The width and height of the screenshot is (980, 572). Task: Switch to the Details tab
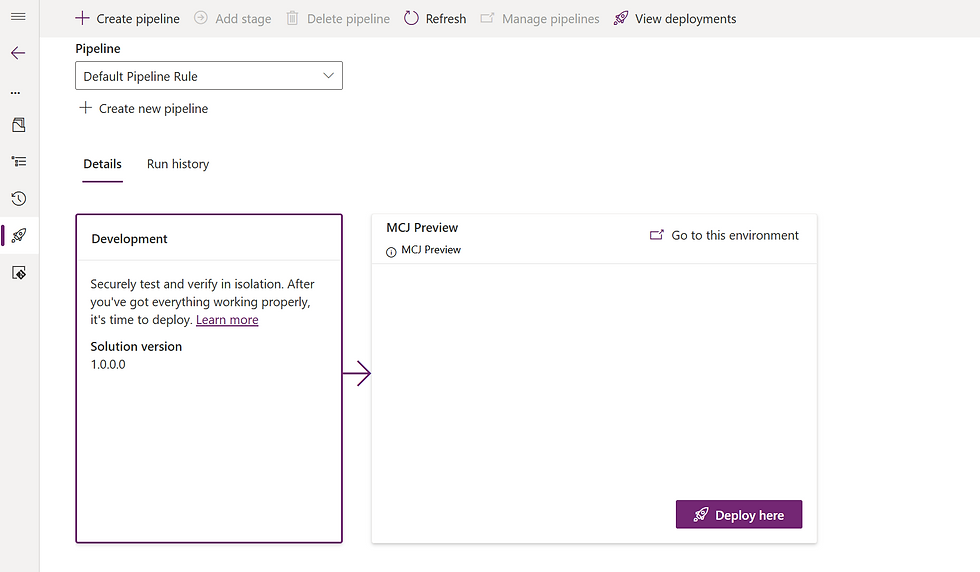(102, 164)
